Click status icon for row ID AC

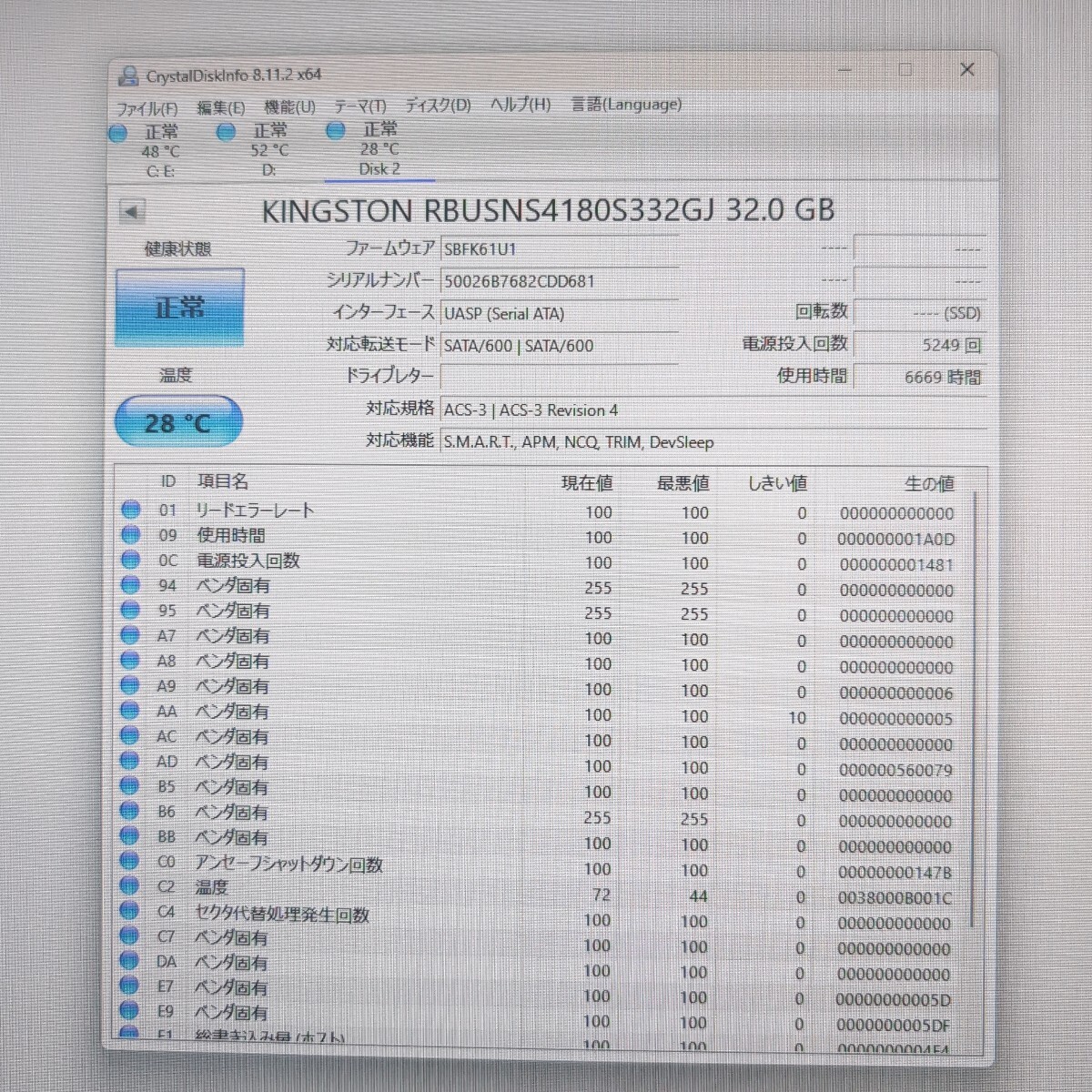(130, 735)
